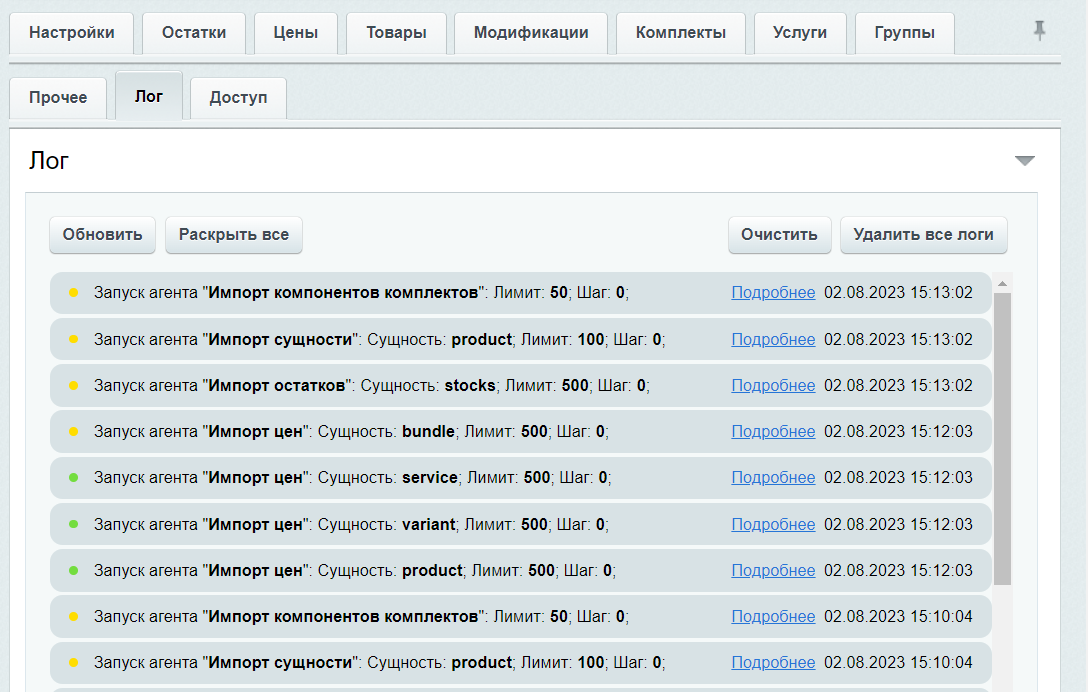Click the pin icon at top right
The width and height of the screenshot is (1088, 692).
pos(1039,31)
